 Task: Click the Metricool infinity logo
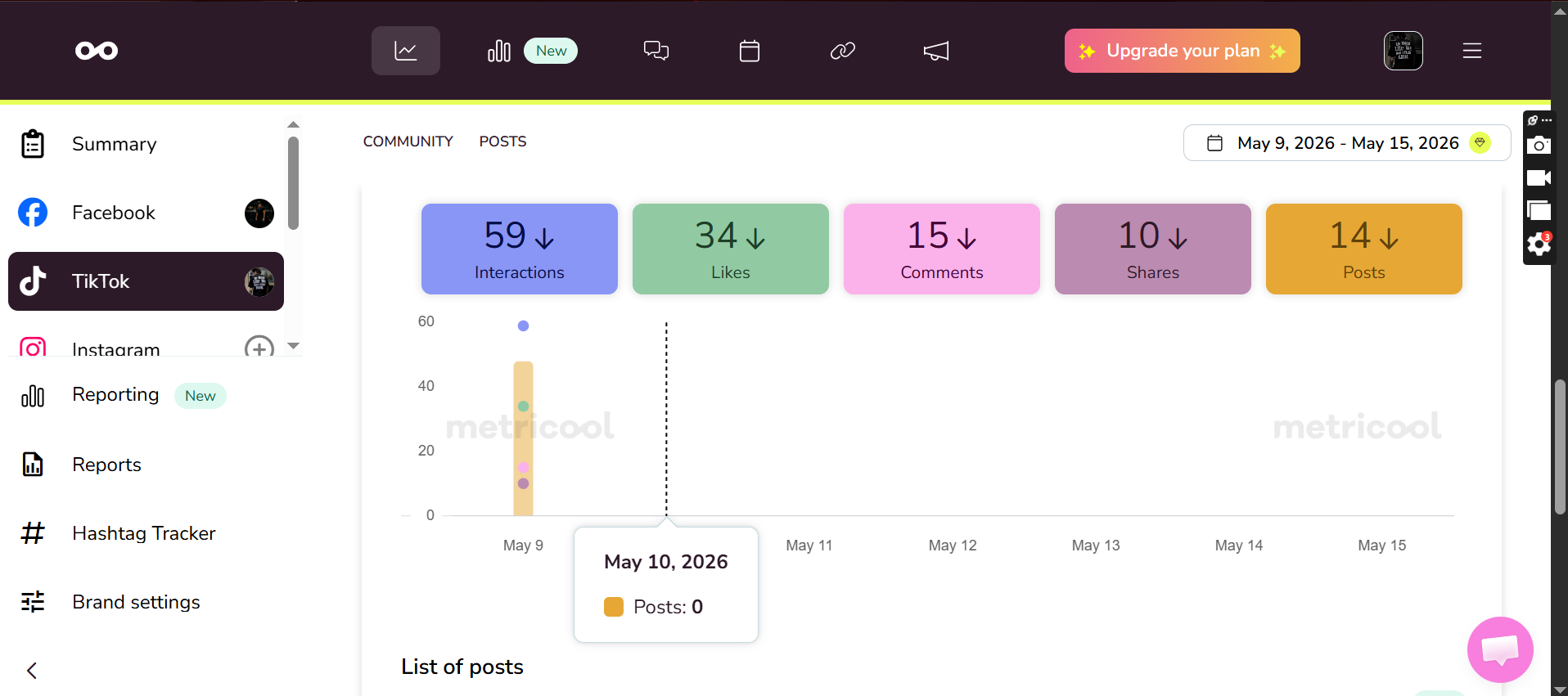click(x=97, y=51)
